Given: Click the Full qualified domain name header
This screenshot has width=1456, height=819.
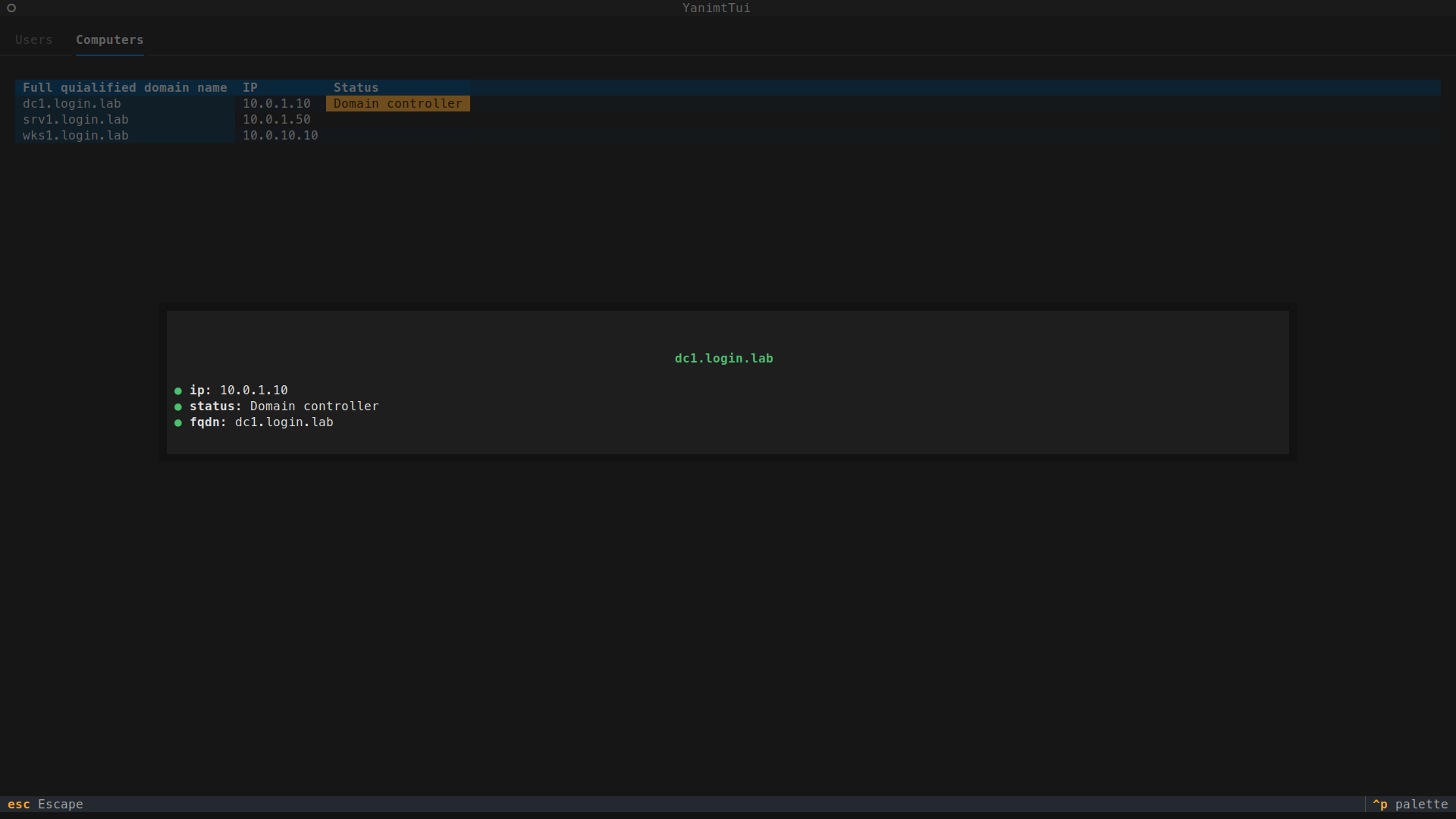Looking at the screenshot, I should click(124, 87).
